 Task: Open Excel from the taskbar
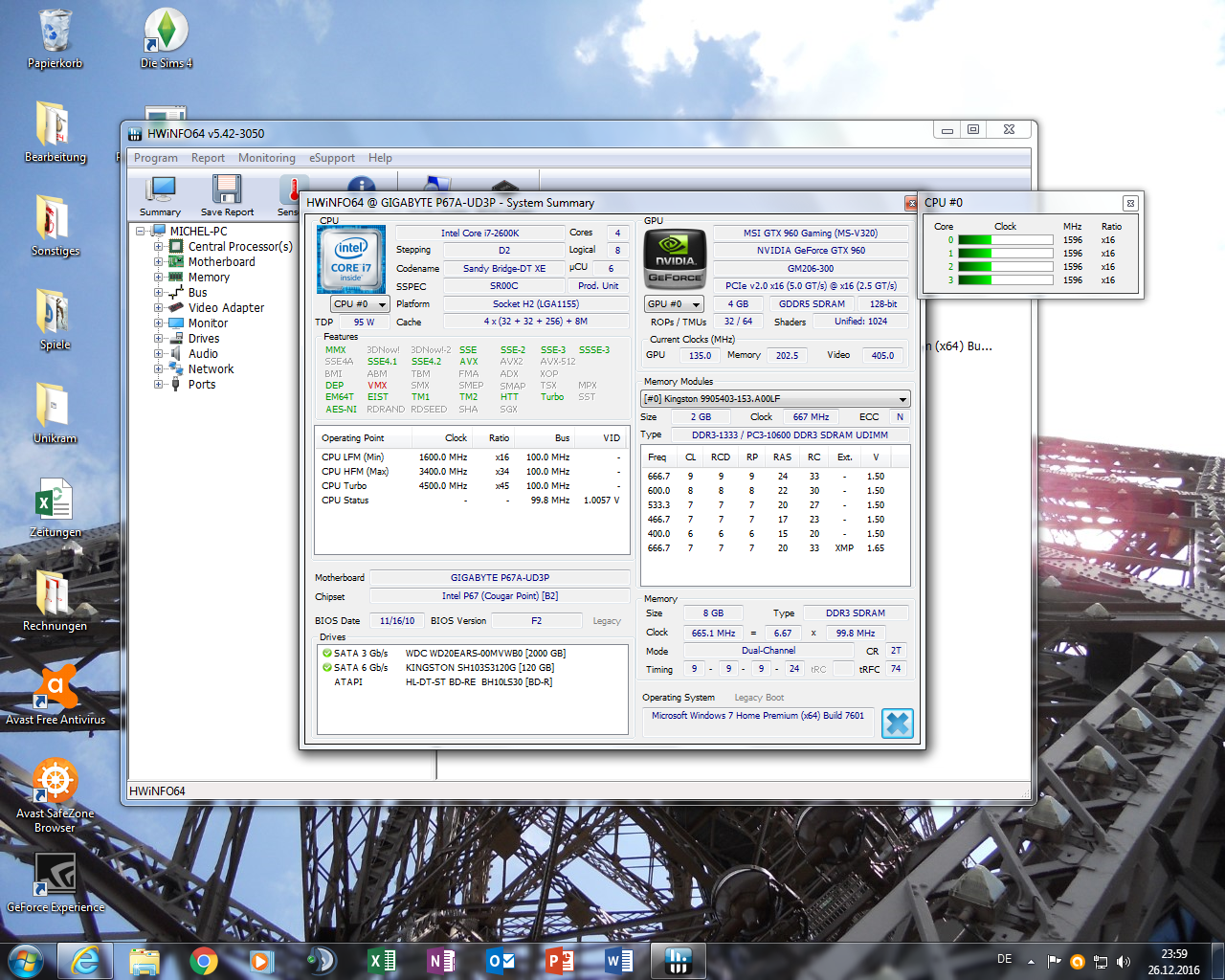[x=382, y=961]
